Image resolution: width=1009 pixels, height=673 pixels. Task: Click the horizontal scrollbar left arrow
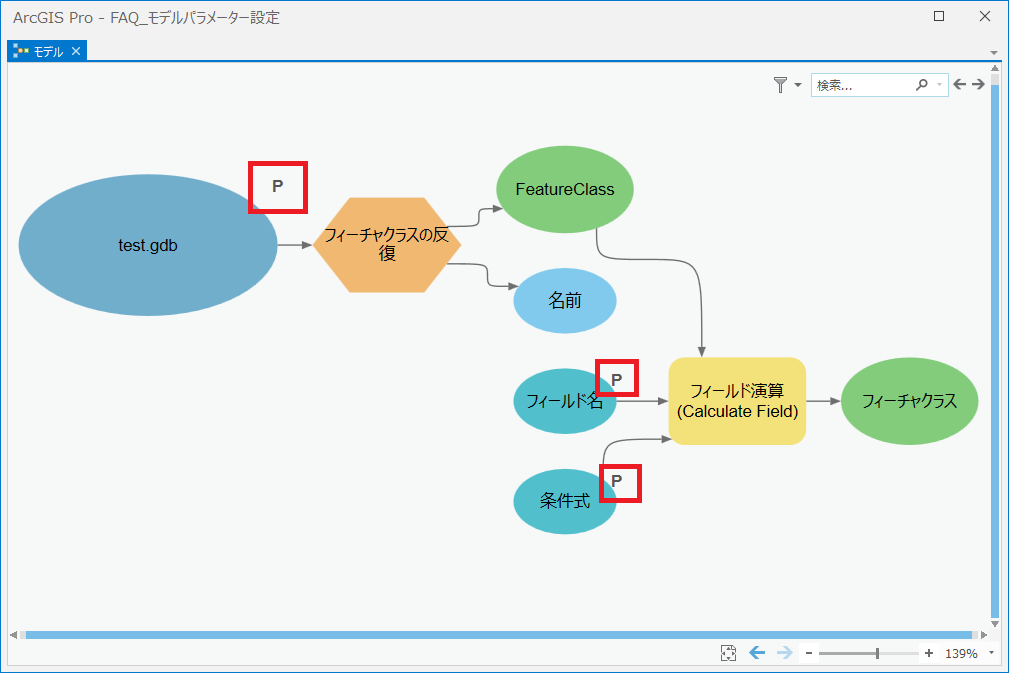(x=14, y=635)
